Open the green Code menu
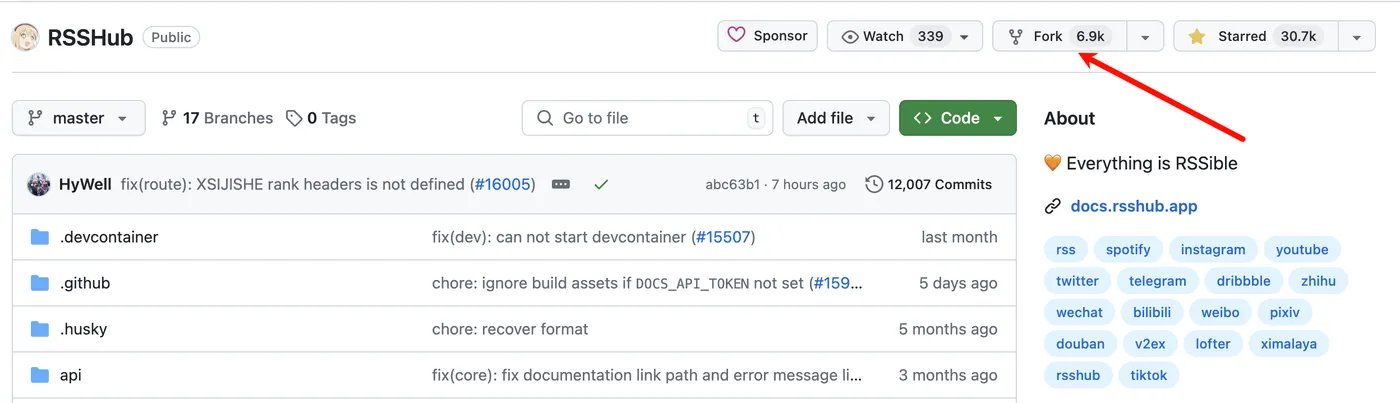This screenshot has height=403, width=1400. pyautogui.click(x=957, y=118)
